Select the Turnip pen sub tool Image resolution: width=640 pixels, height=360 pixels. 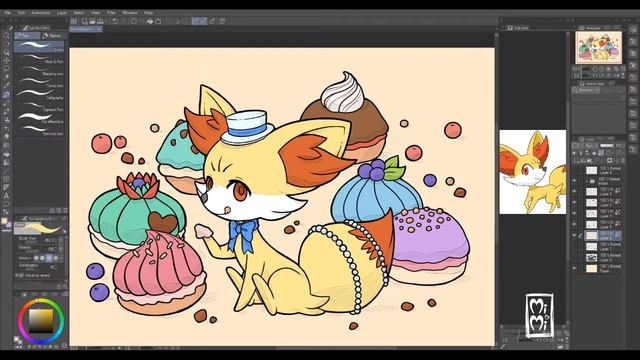39,83
